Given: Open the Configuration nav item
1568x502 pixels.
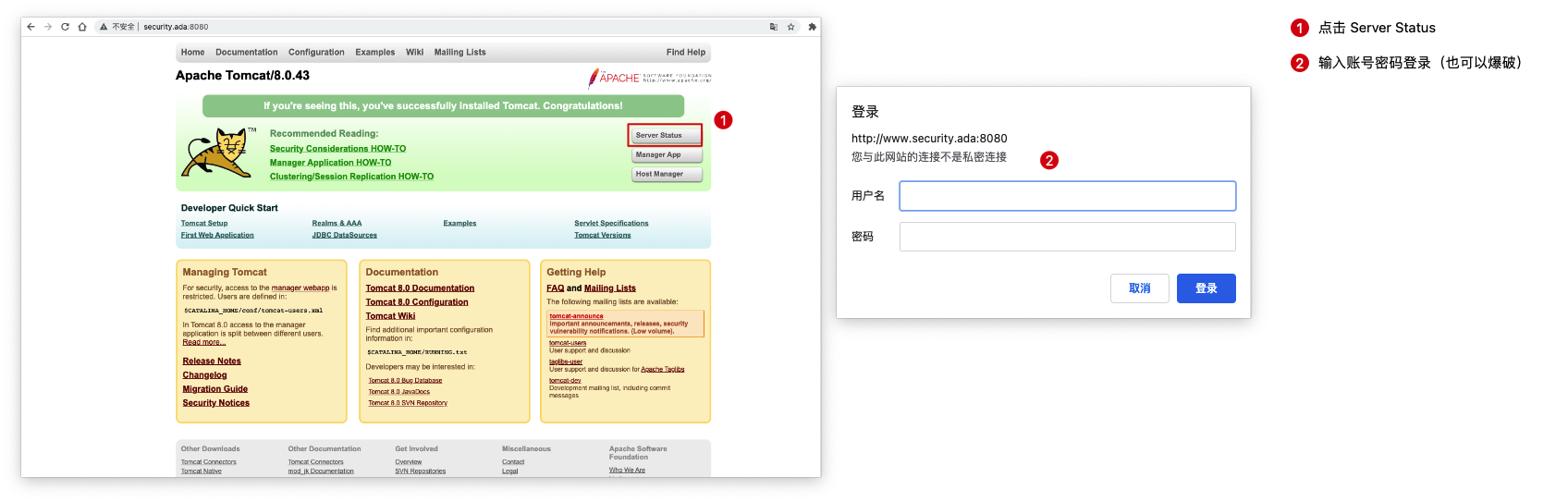Looking at the screenshot, I should (x=316, y=53).
